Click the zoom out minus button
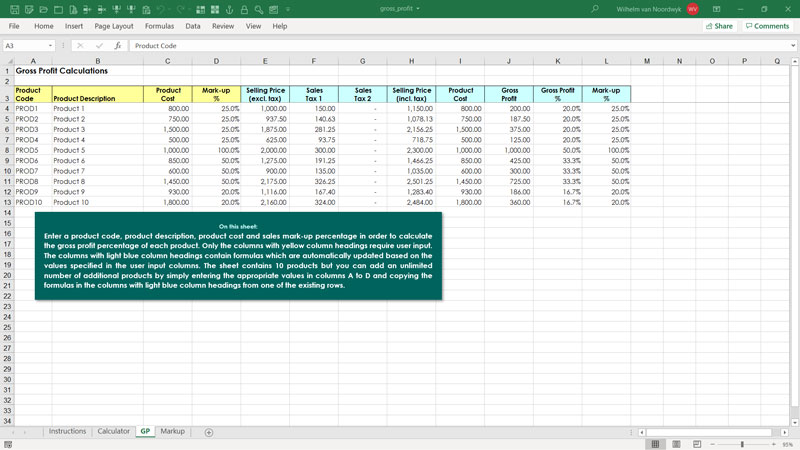800x450 pixels. (x=713, y=444)
